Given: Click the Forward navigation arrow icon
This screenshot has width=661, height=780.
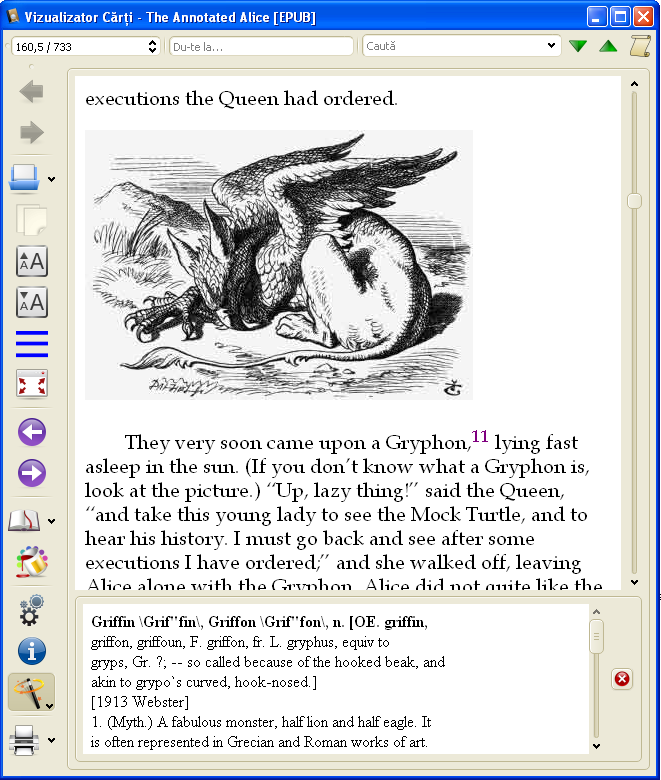Looking at the screenshot, I should [32, 132].
